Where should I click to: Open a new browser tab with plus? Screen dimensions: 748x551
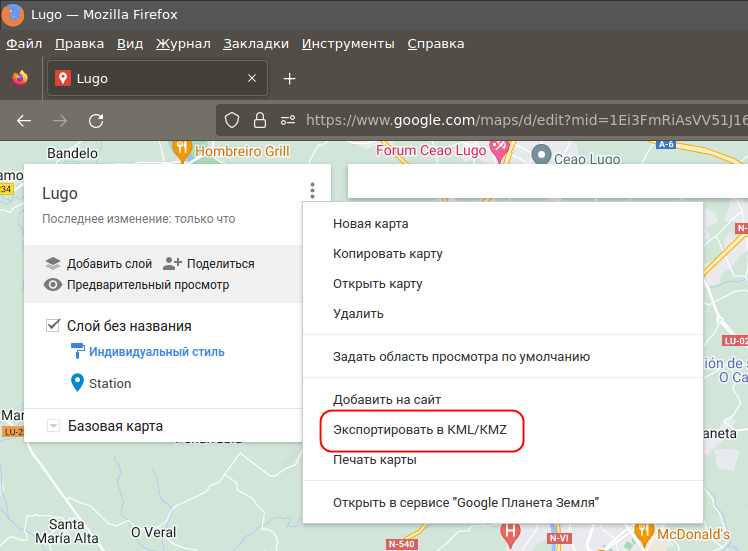click(290, 78)
